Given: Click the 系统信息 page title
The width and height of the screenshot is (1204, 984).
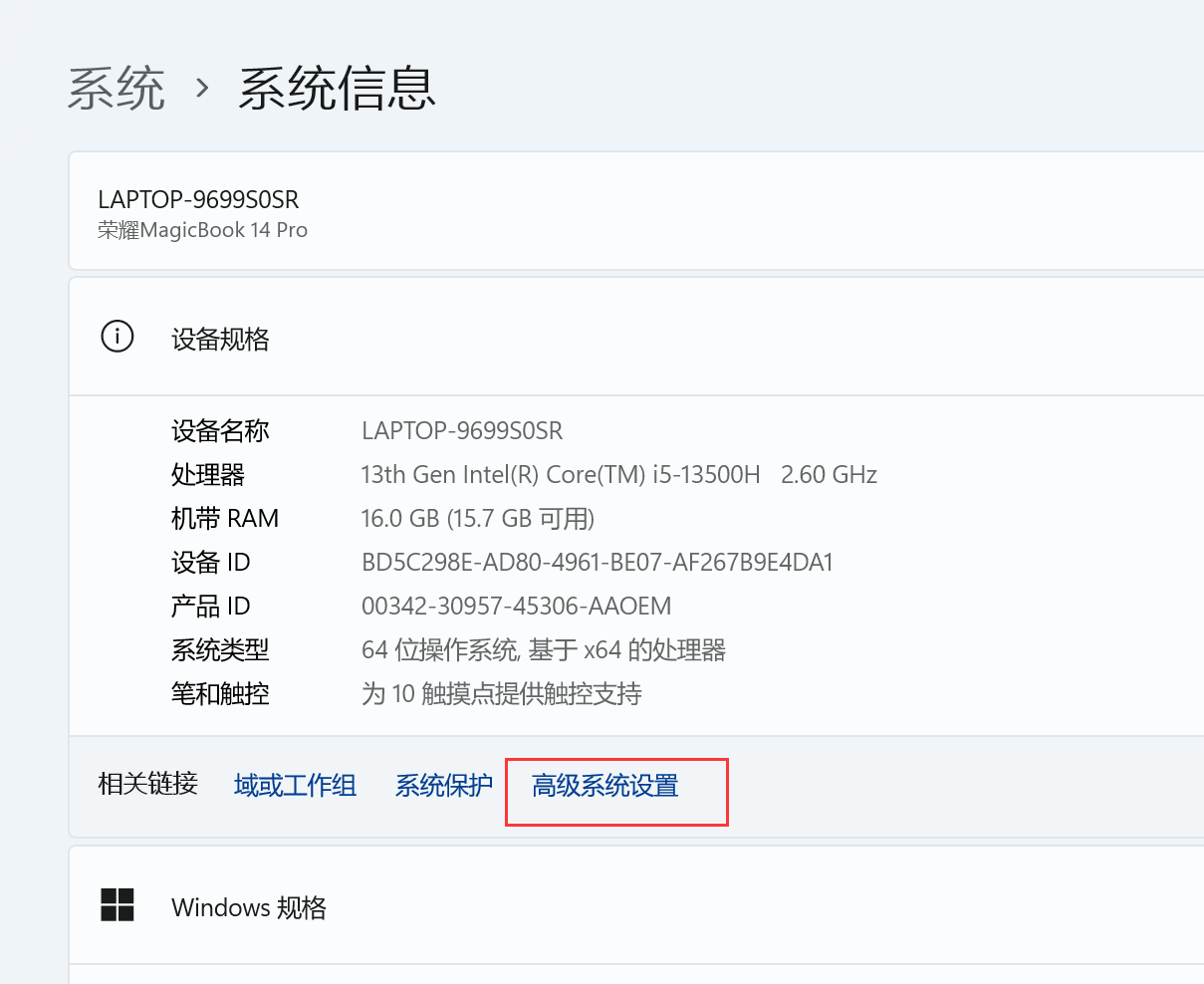Looking at the screenshot, I should coord(337,89).
